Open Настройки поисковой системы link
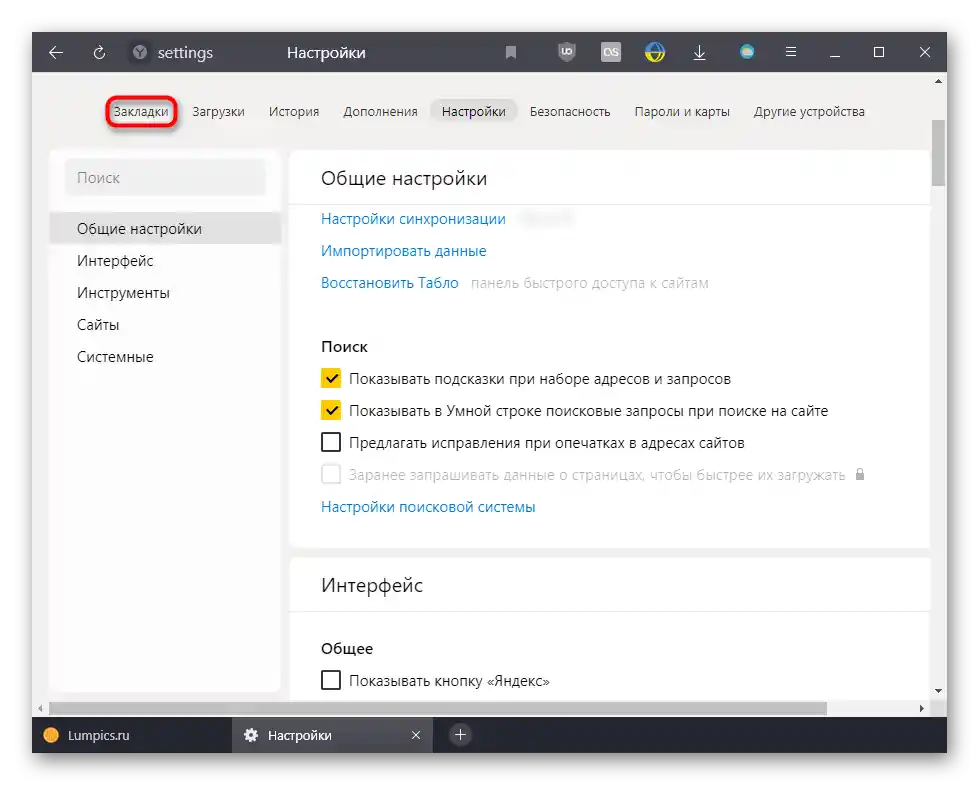Screen dimensions: 979x785 [428, 507]
